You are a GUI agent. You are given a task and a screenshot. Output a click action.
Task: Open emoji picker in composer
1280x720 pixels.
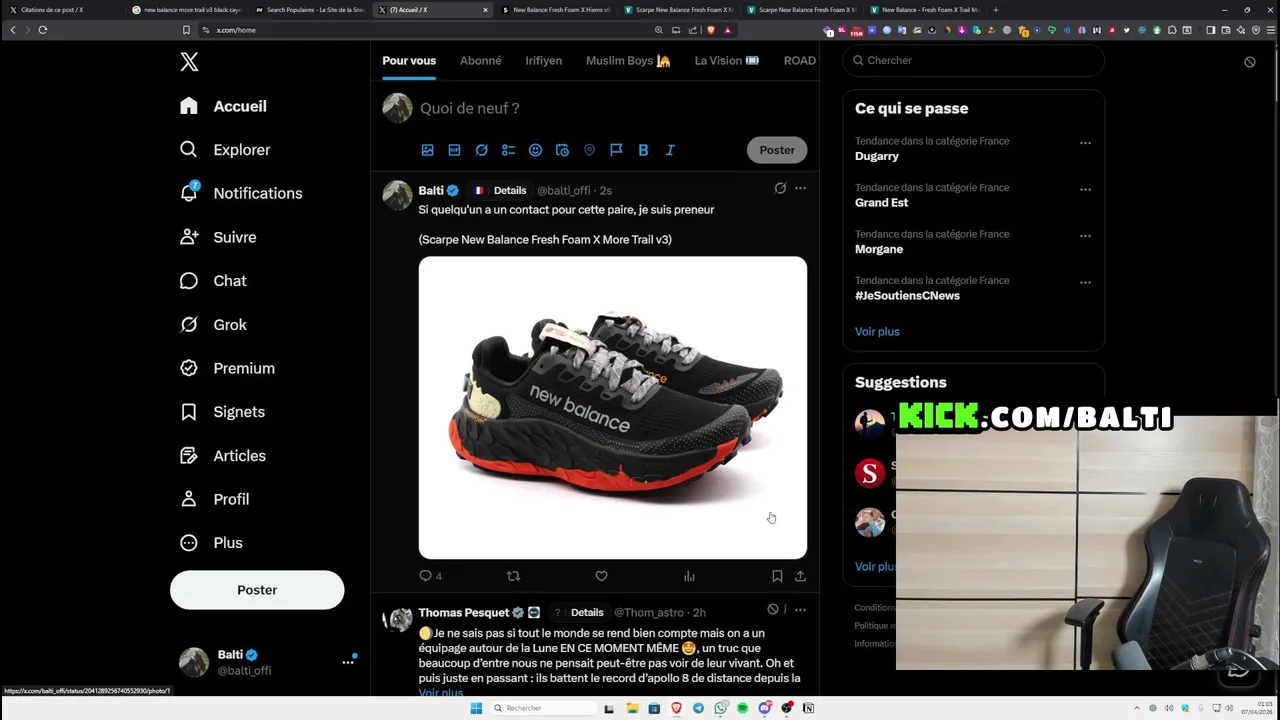pyautogui.click(x=535, y=150)
